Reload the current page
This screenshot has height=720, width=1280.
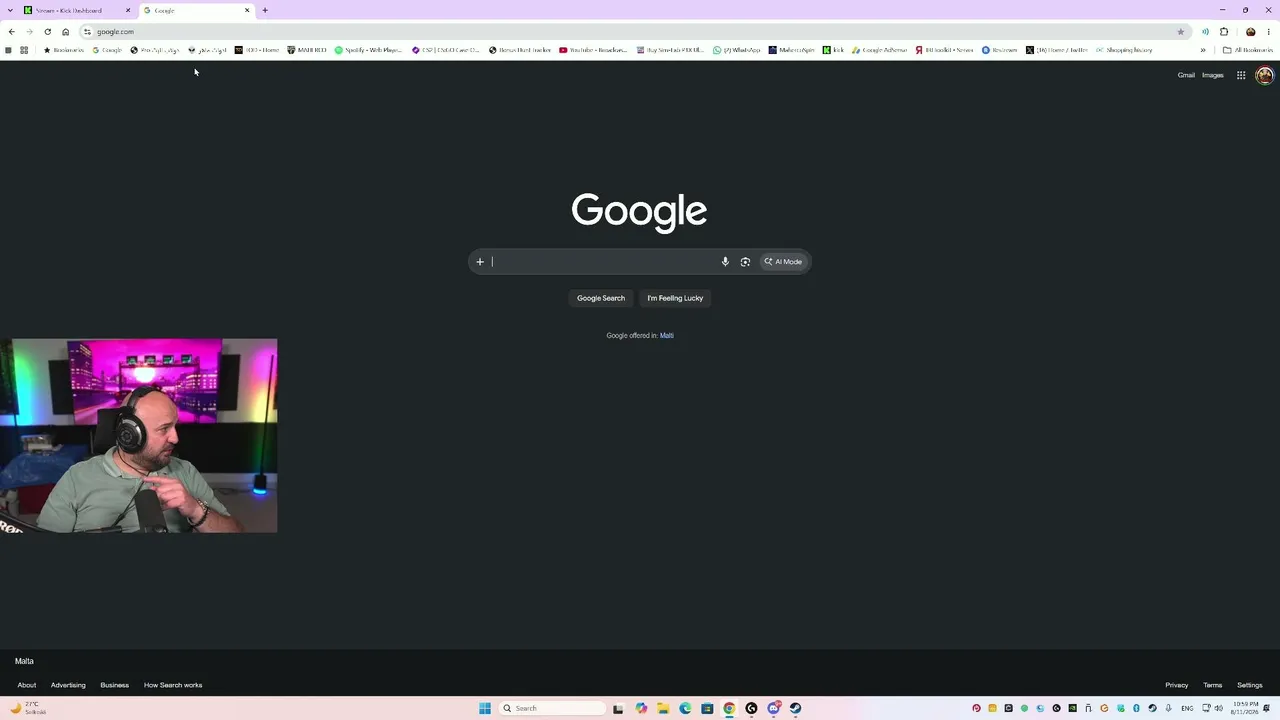click(x=47, y=32)
